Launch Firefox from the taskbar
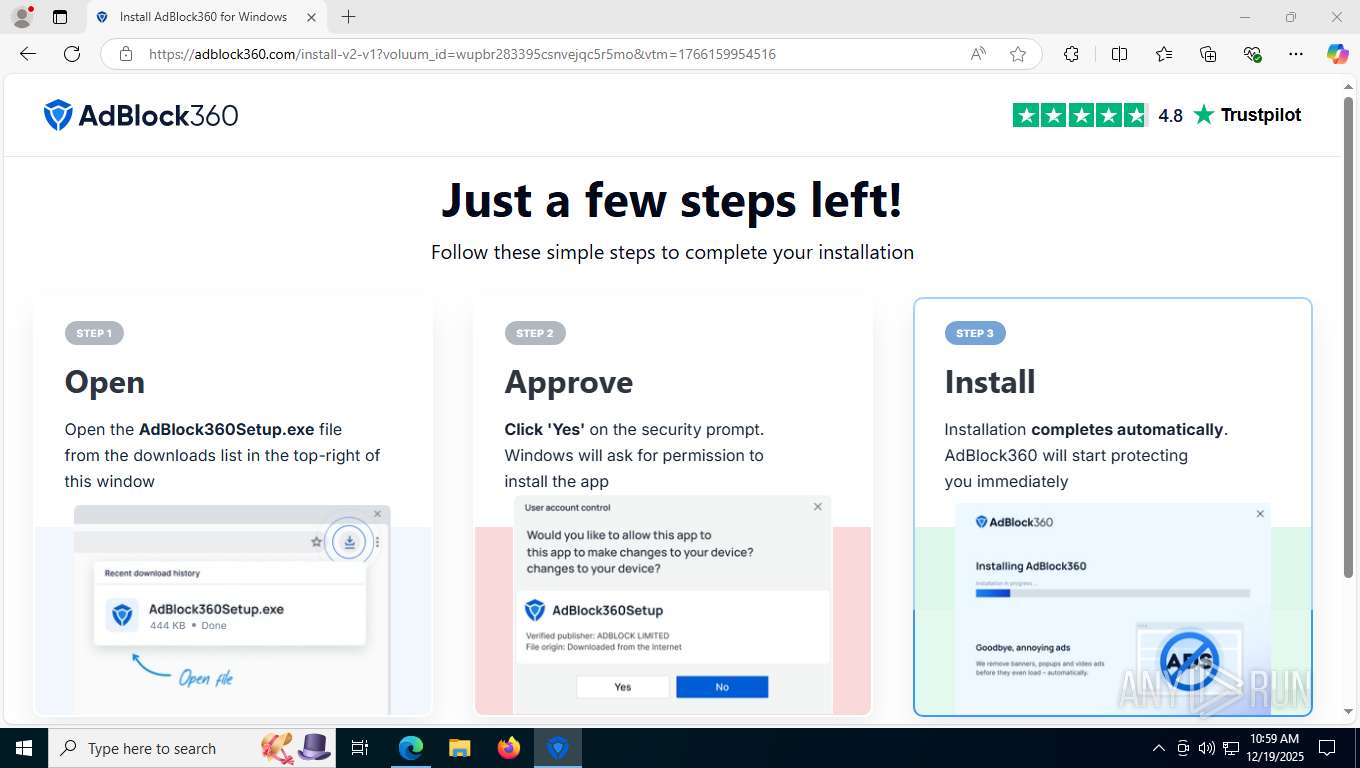The image size is (1360, 768). [509, 748]
